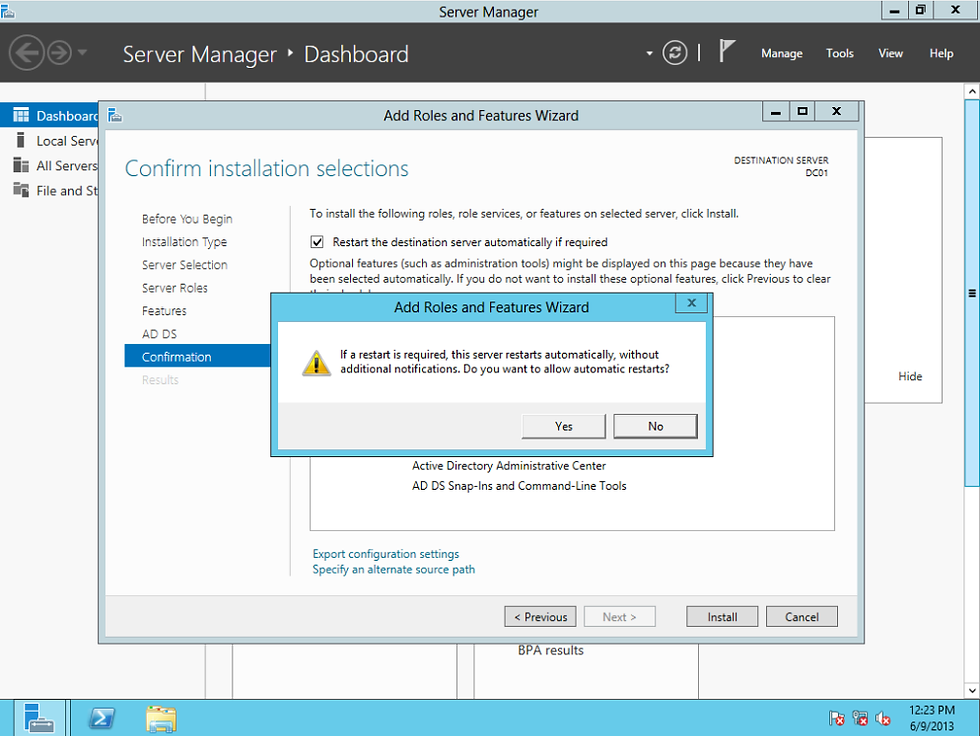Click the Server Manager vertical scrollbar

pos(972,292)
